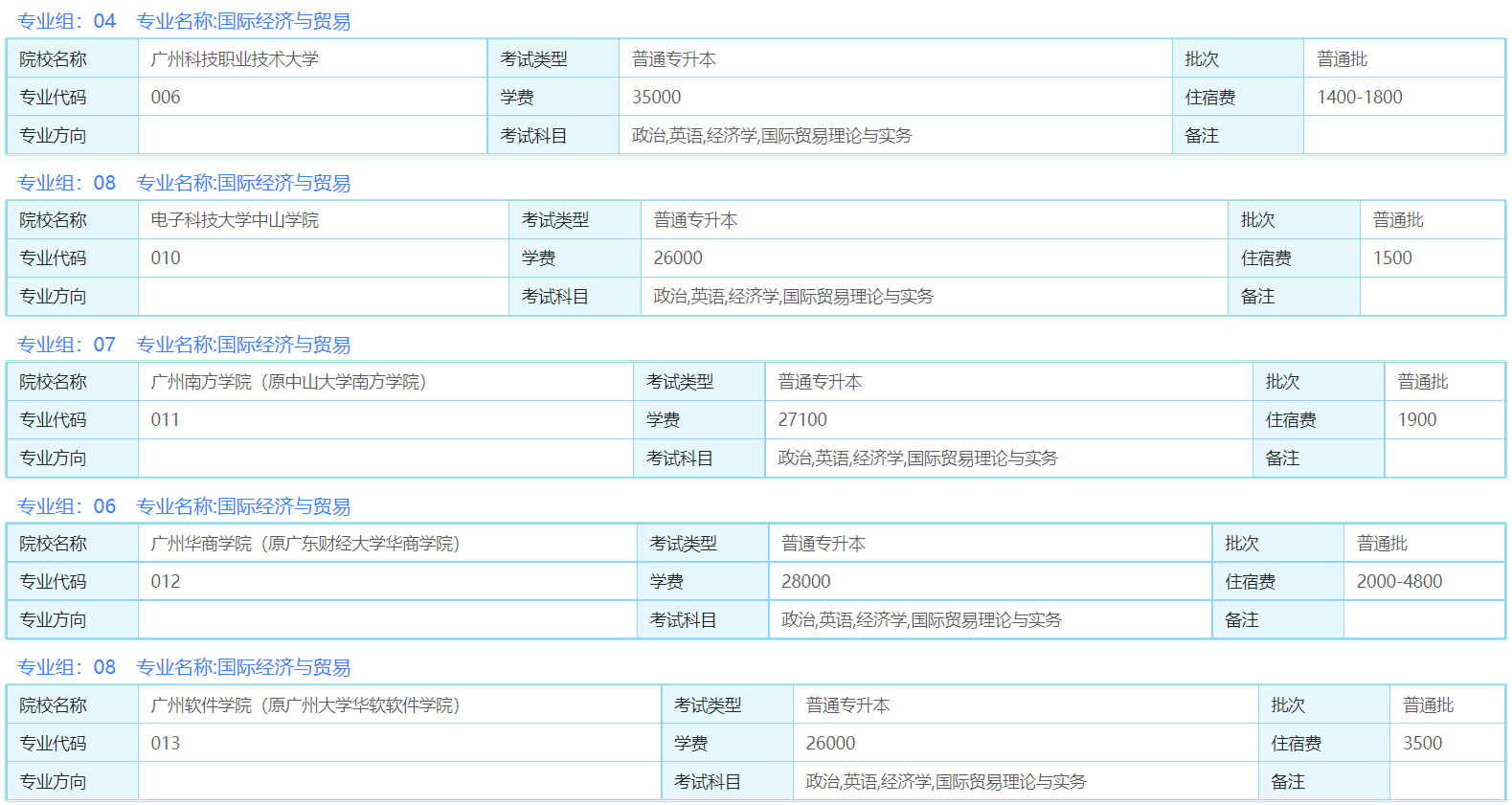Image resolution: width=1512 pixels, height=805 pixels.
Task: Click major code 012
Action: 166,582
